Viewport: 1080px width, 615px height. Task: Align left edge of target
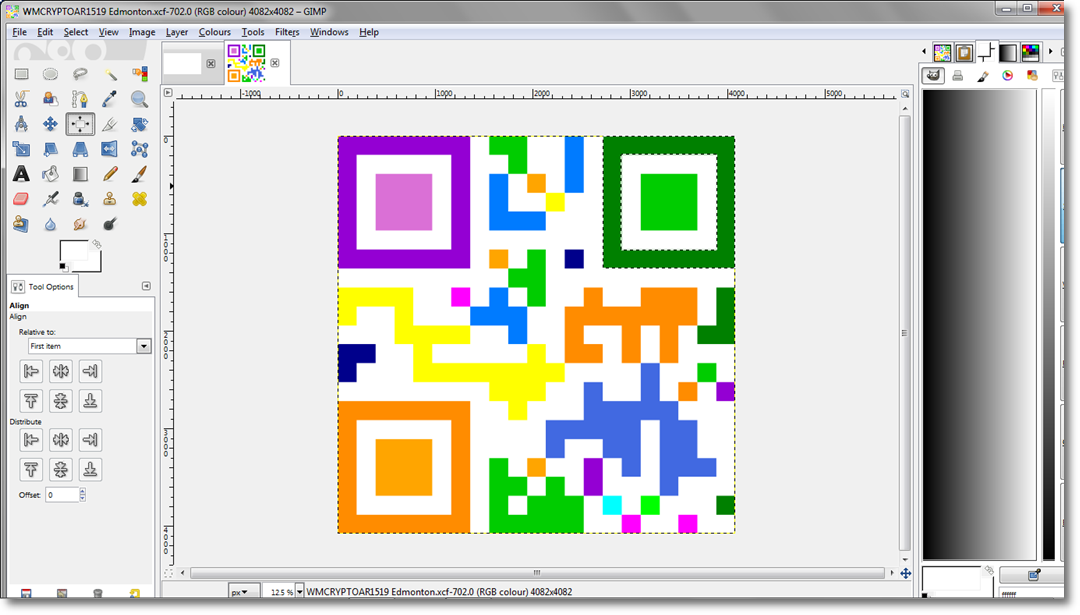[31, 371]
